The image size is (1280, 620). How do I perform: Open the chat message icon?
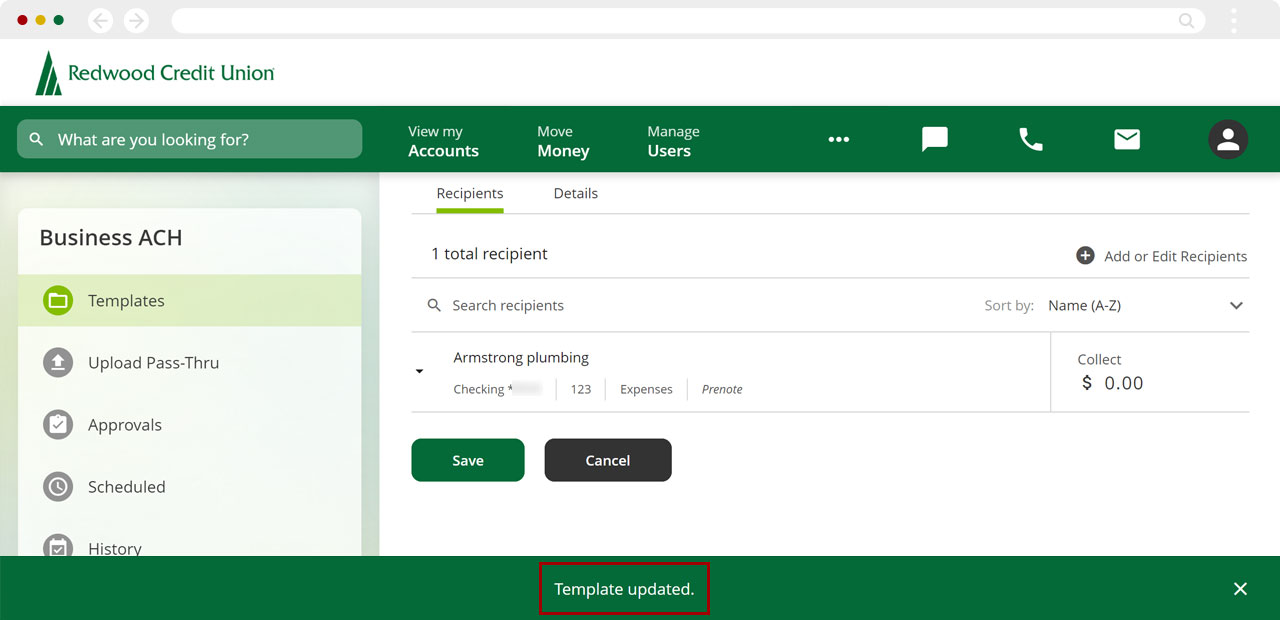click(x=934, y=139)
